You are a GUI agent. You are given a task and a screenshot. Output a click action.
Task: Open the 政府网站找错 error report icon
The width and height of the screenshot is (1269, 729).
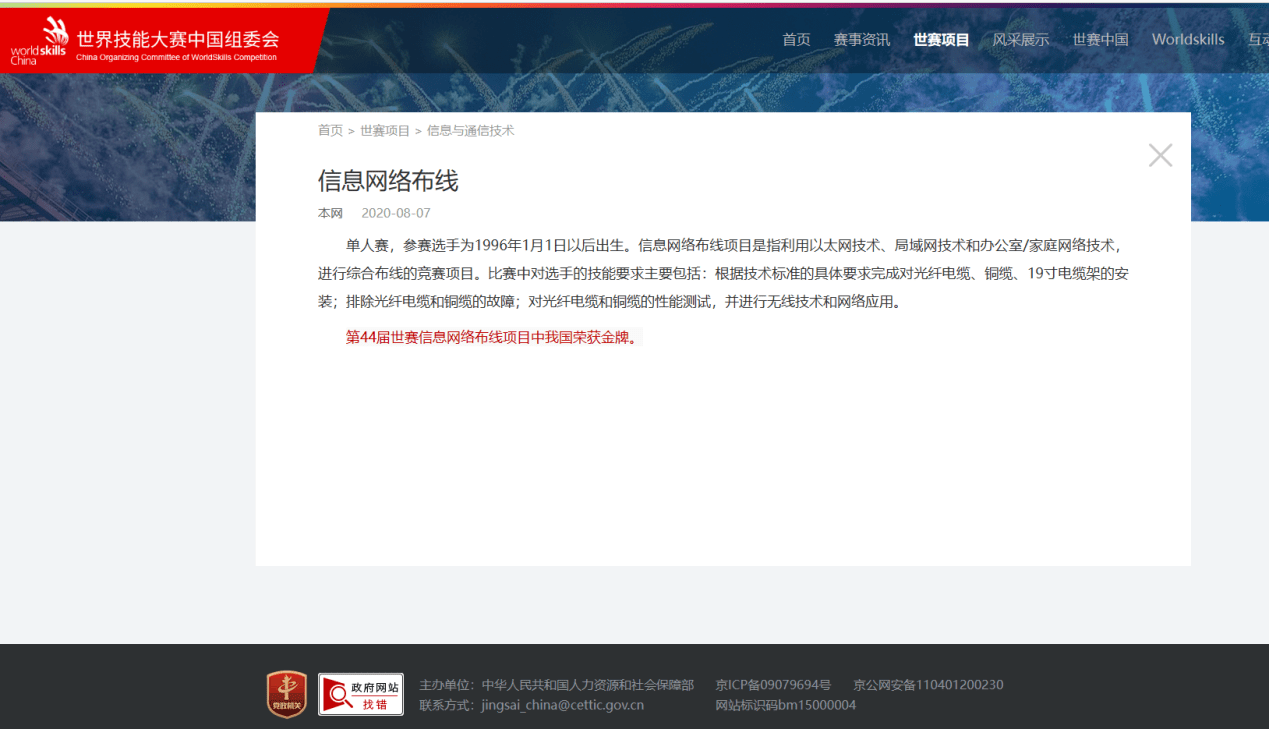point(361,694)
